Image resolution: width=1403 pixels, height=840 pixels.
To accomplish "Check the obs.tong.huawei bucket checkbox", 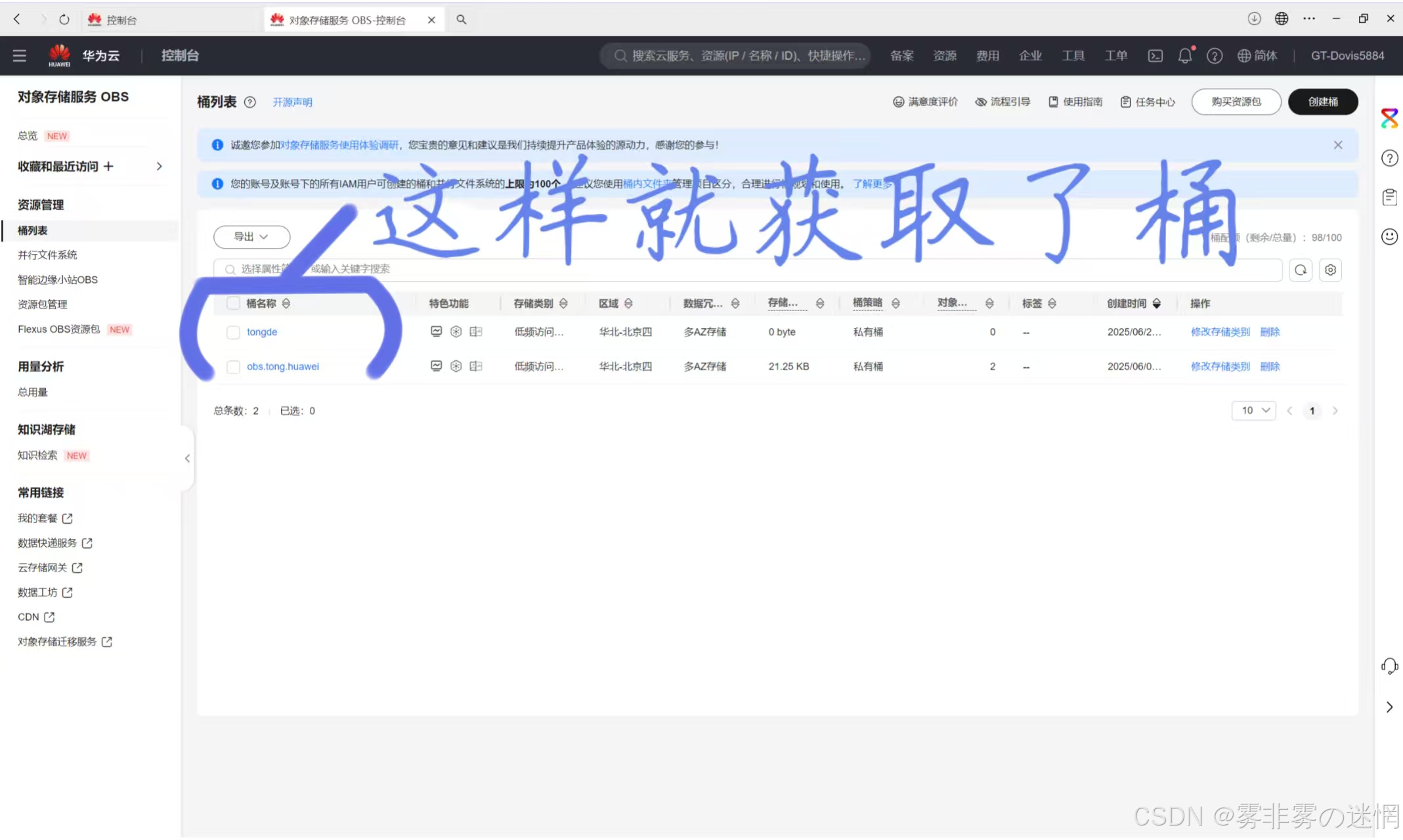I will (233, 367).
